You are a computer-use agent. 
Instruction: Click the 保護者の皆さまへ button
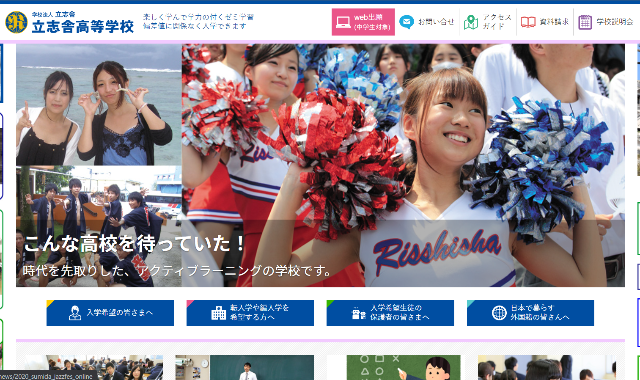[x=390, y=313]
